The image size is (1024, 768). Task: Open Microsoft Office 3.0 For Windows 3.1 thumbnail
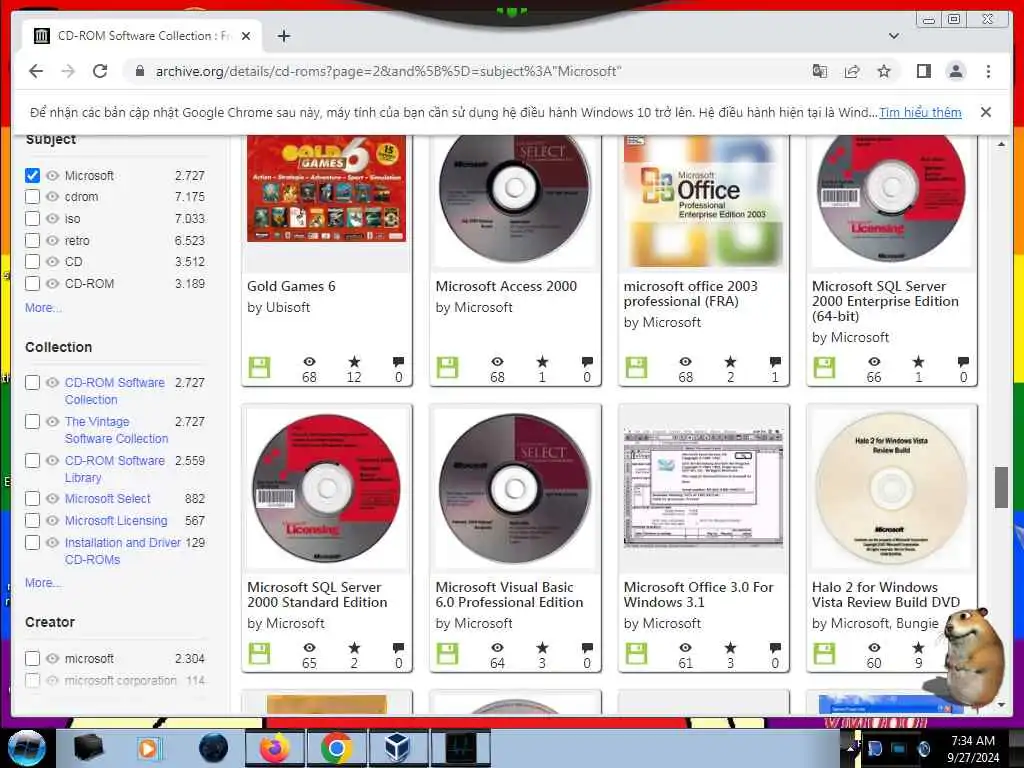[x=703, y=487]
